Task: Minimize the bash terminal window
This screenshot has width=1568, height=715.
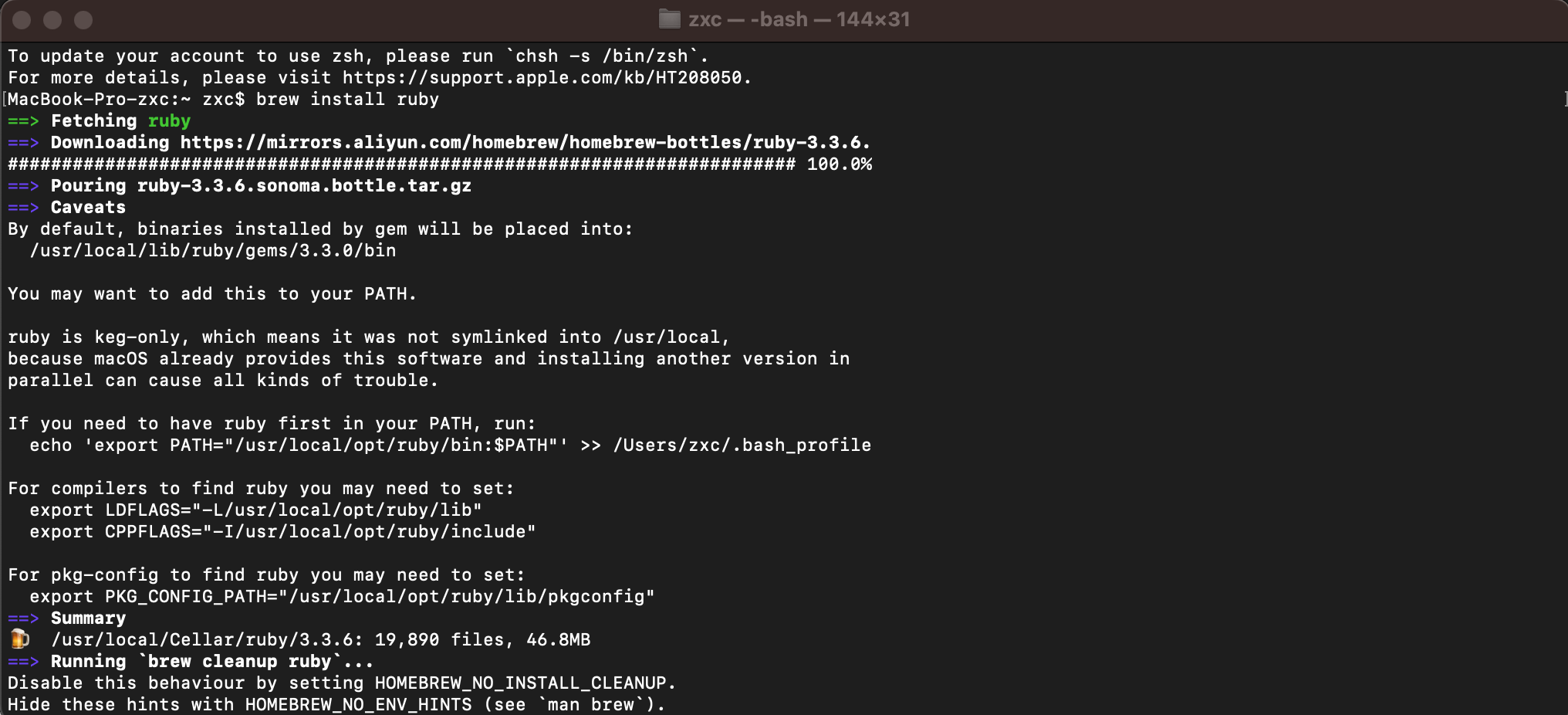Action: point(52,20)
